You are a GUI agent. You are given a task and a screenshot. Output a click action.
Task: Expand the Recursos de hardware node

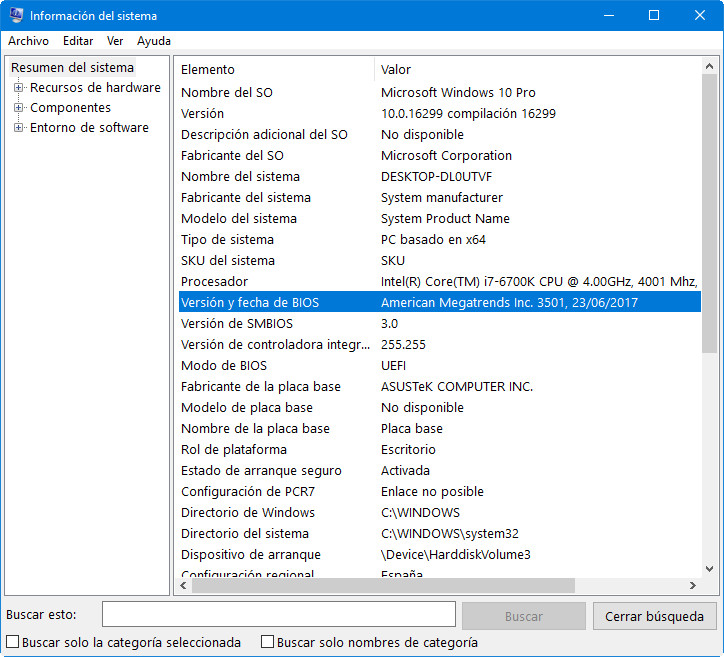[x=18, y=87]
